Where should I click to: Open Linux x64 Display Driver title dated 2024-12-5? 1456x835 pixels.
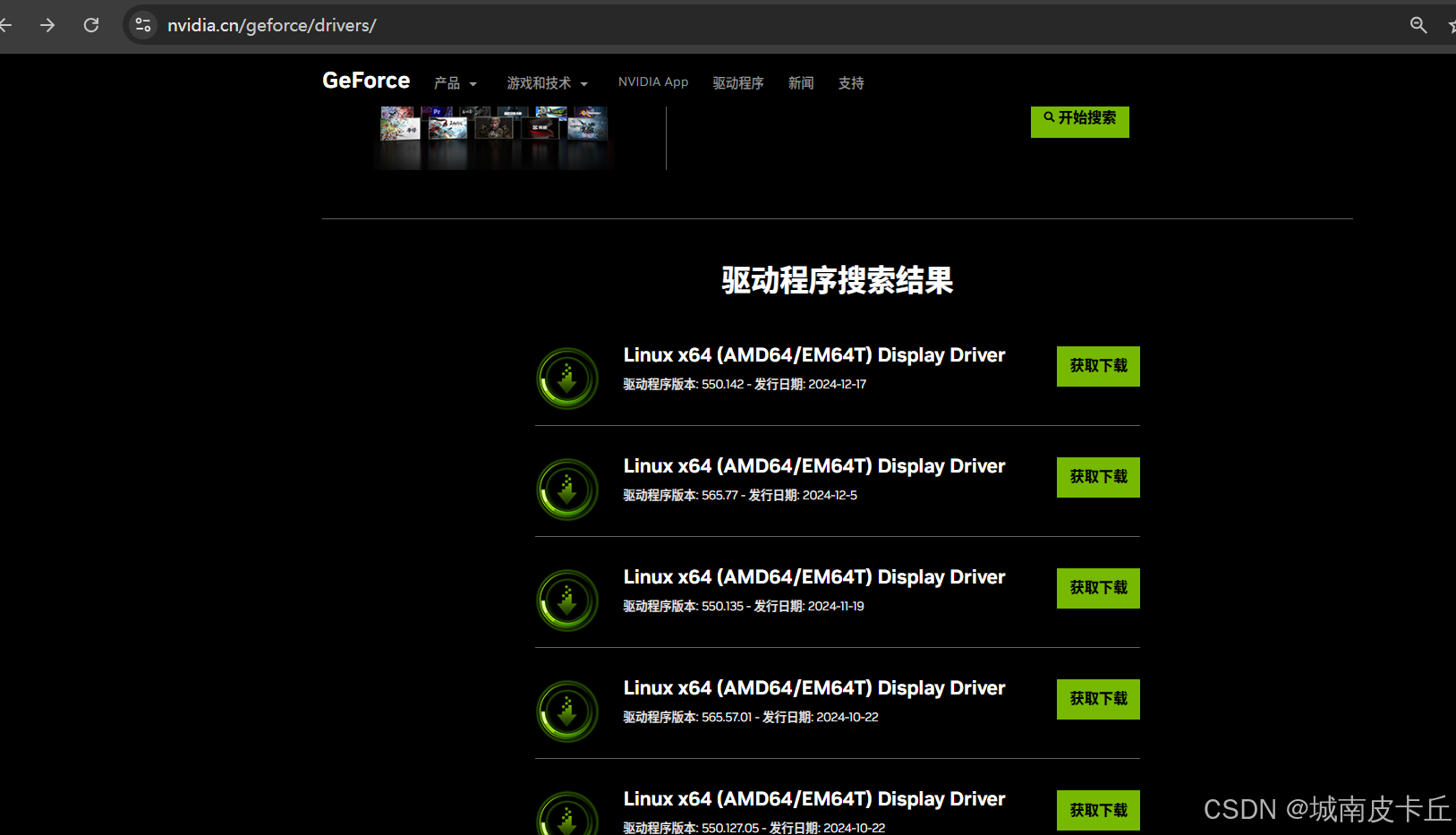tap(814, 466)
